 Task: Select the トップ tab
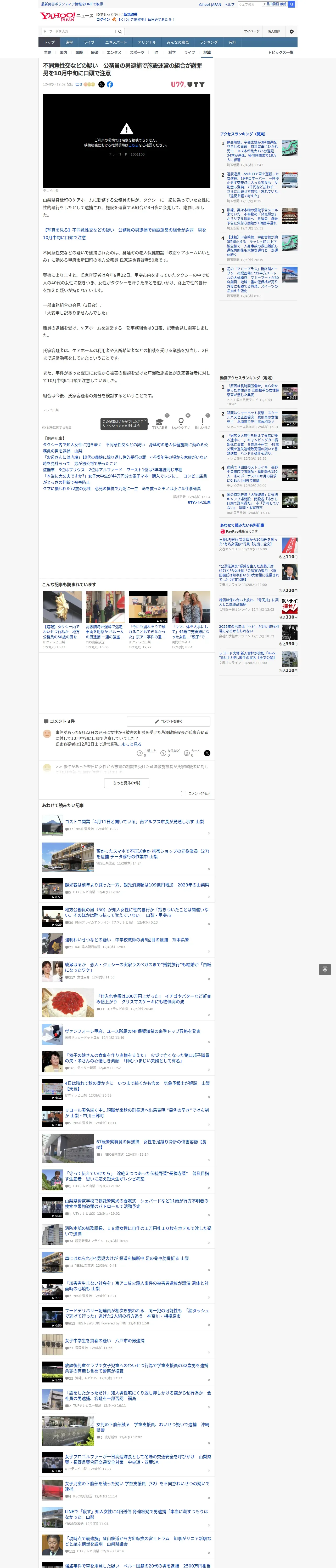(49, 43)
